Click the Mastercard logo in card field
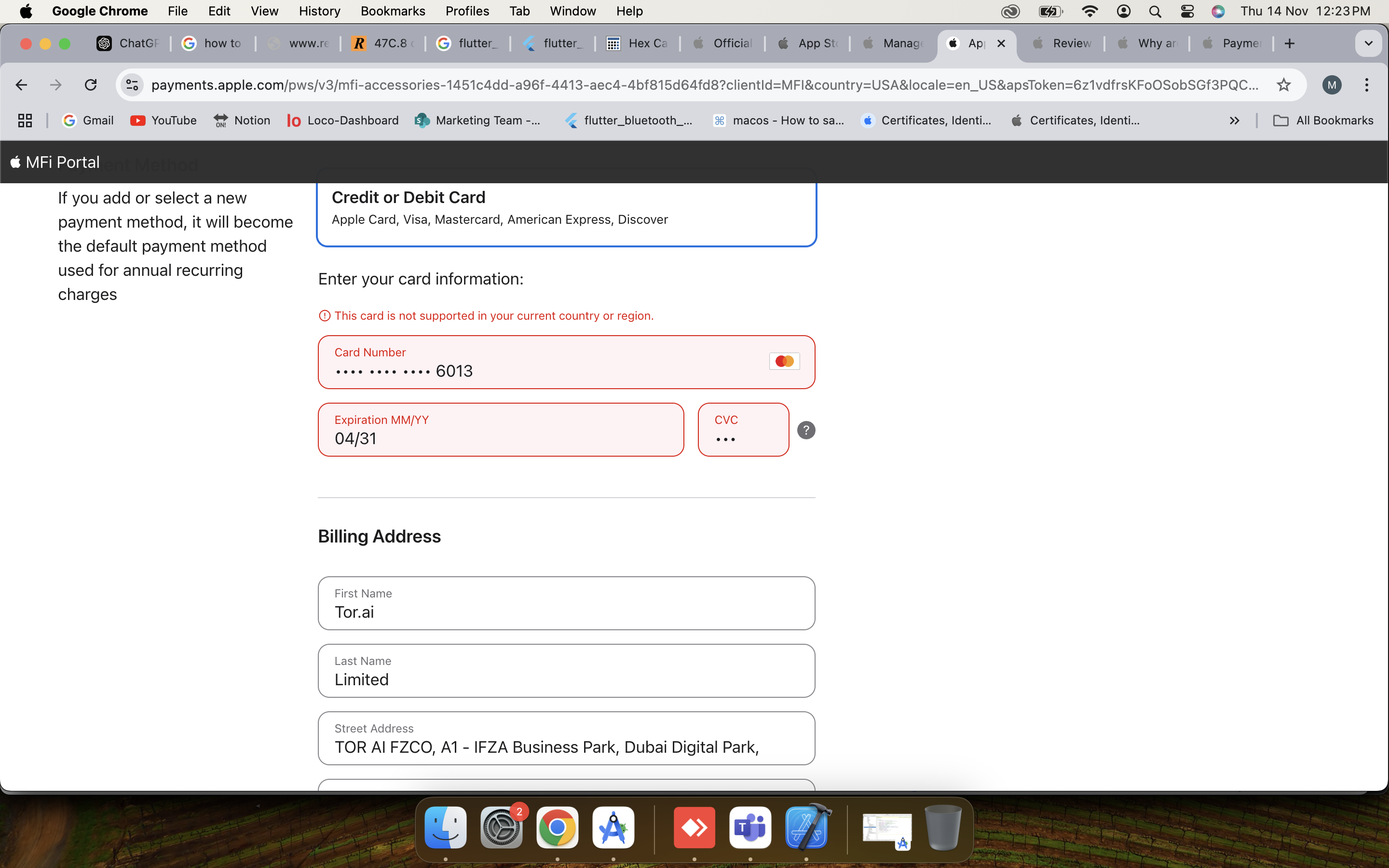The width and height of the screenshot is (1389, 868). pyautogui.click(x=784, y=361)
